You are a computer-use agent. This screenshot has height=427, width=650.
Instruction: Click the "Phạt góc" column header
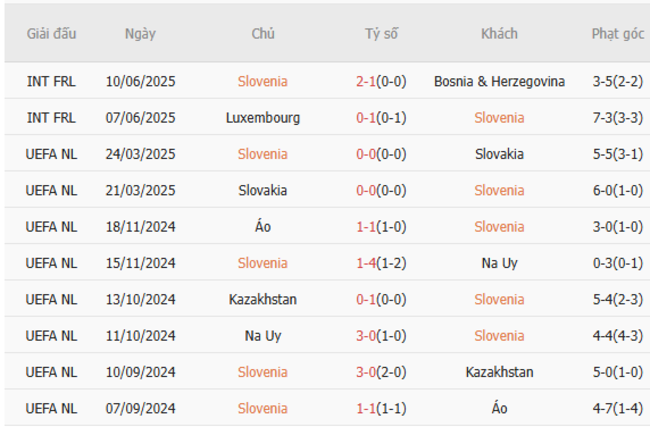[617, 34]
